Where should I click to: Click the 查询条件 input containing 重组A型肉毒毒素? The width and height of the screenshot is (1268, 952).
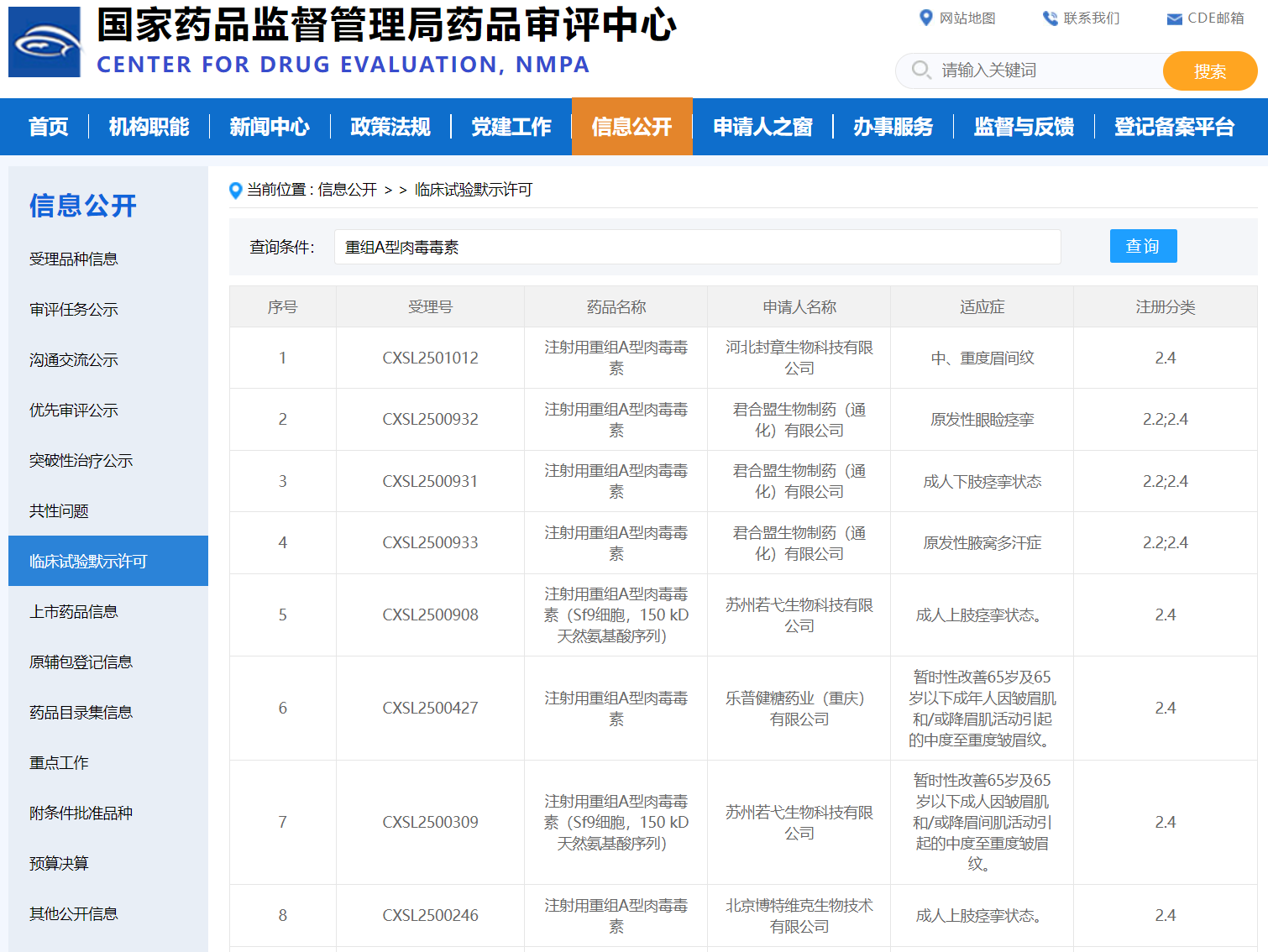pos(697,247)
